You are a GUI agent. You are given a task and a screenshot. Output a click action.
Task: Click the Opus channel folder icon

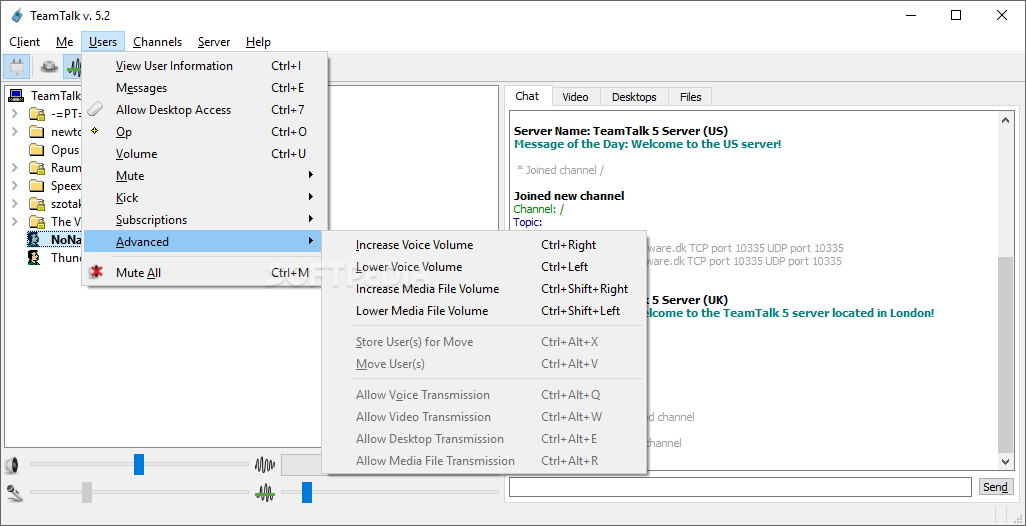point(37,150)
